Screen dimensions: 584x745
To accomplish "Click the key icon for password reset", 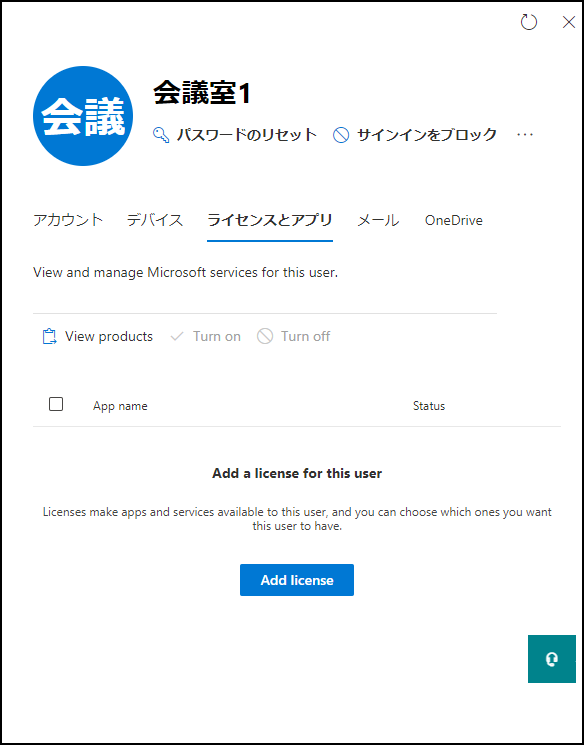I will click(x=161, y=135).
